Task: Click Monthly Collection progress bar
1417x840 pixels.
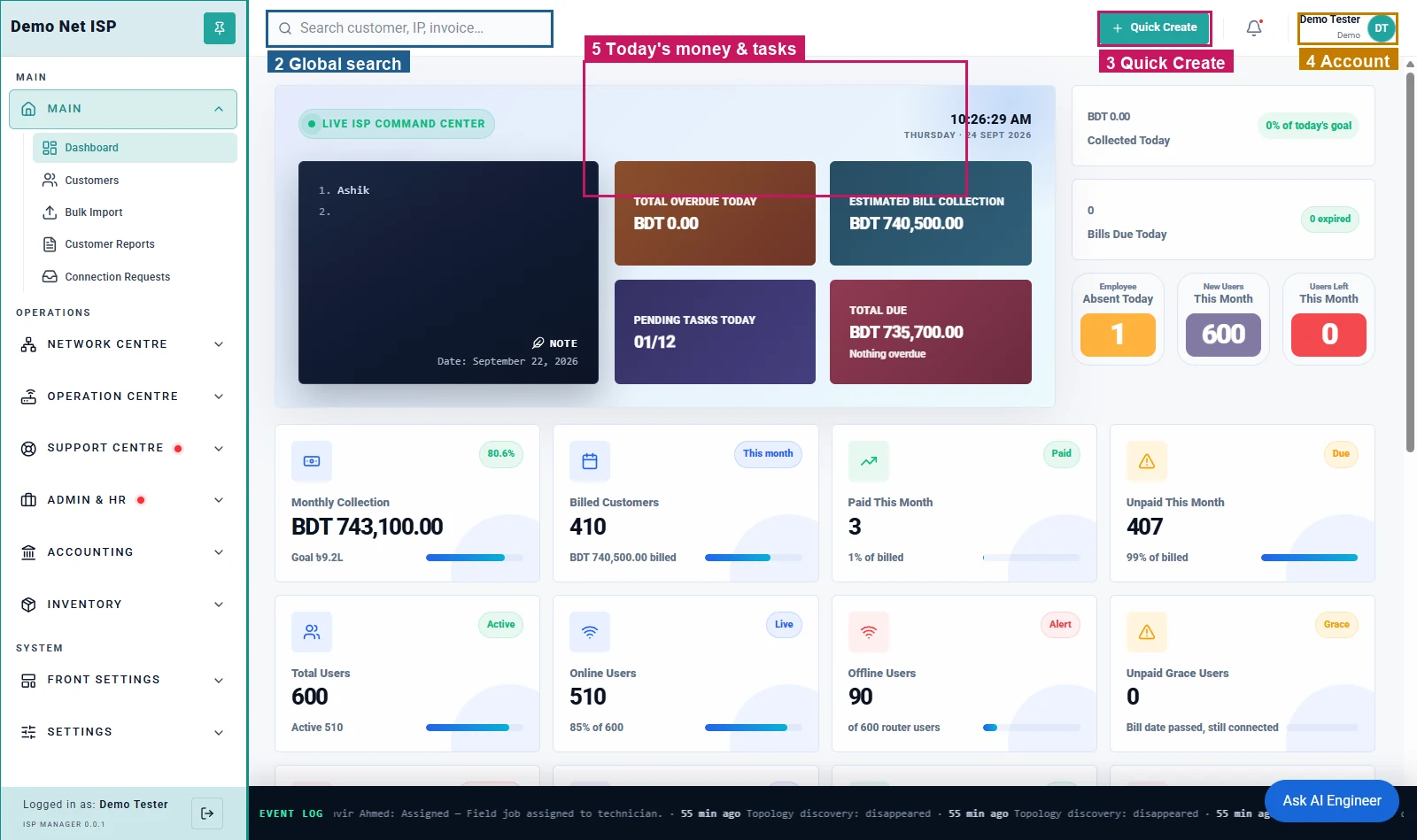Action: click(x=475, y=558)
